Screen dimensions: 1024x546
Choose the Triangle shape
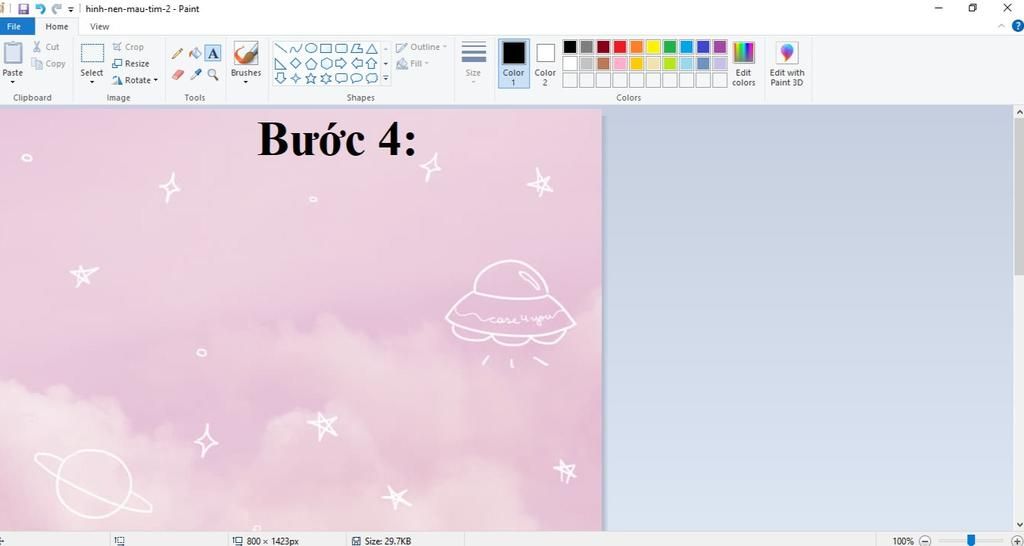[372, 48]
